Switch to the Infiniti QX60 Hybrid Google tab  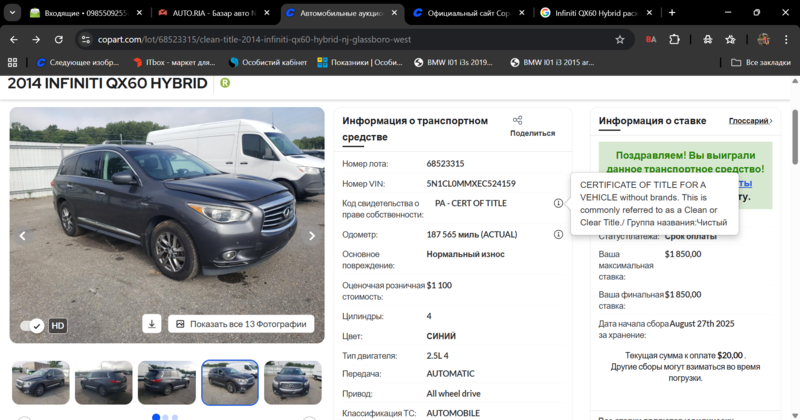click(x=596, y=13)
